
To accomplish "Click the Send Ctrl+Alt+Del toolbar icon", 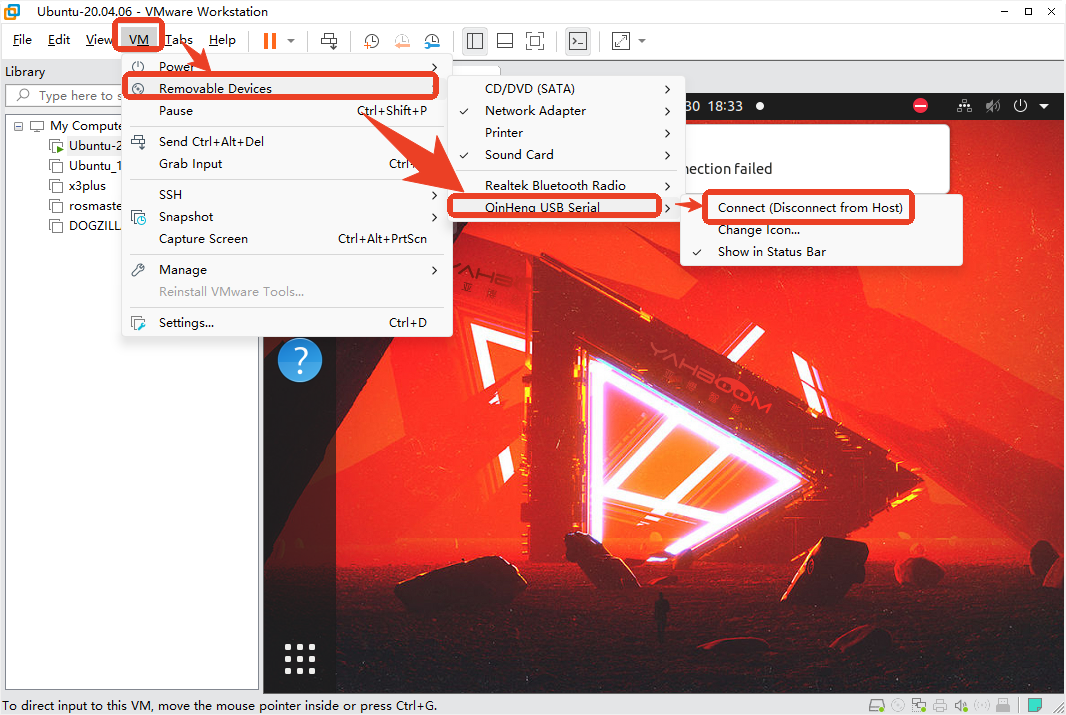I will pos(329,41).
